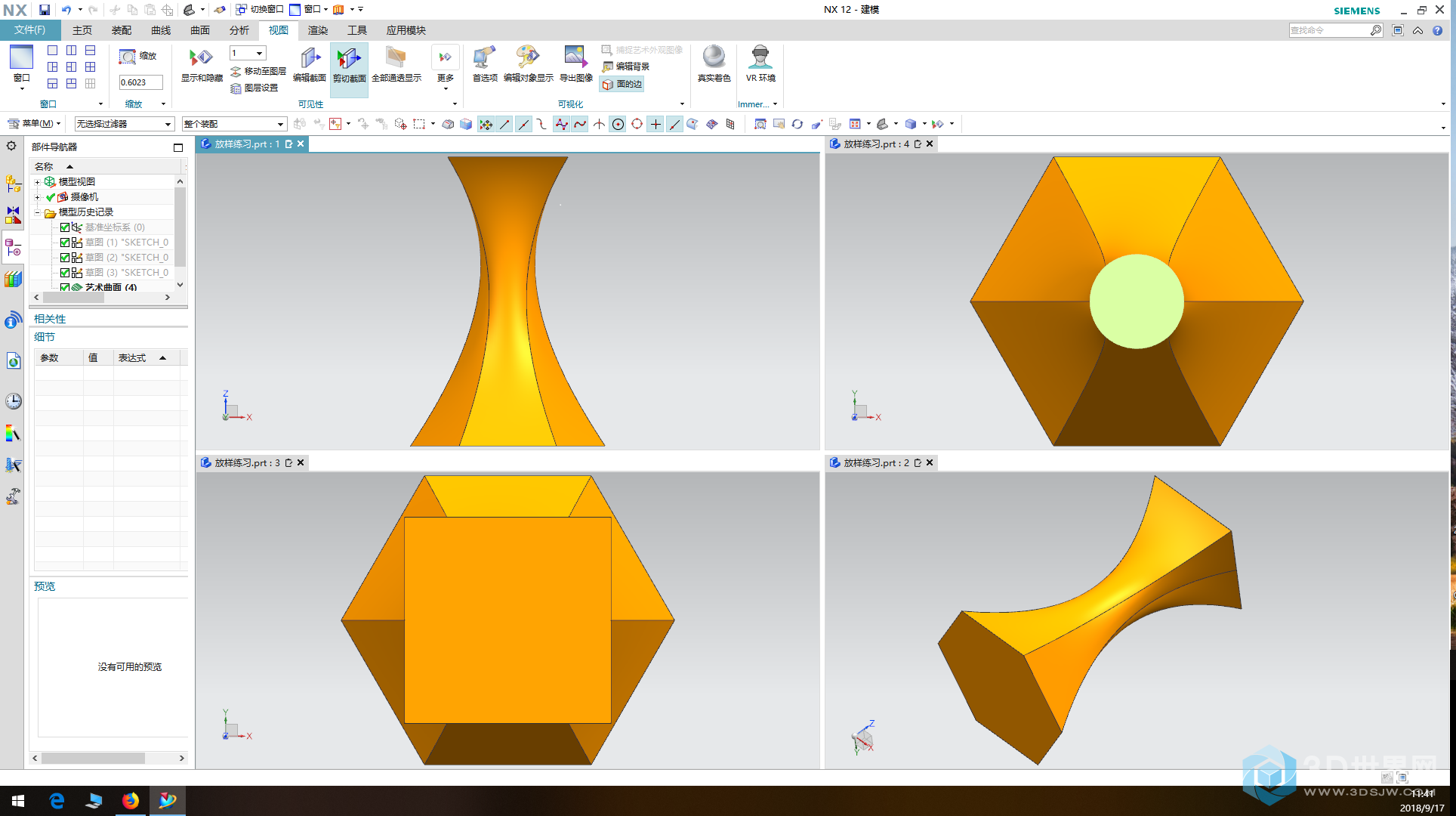This screenshot has width=1456, height=816.
Task: Open the Constraint Navigator sidebar icon
Action: (13, 215)
